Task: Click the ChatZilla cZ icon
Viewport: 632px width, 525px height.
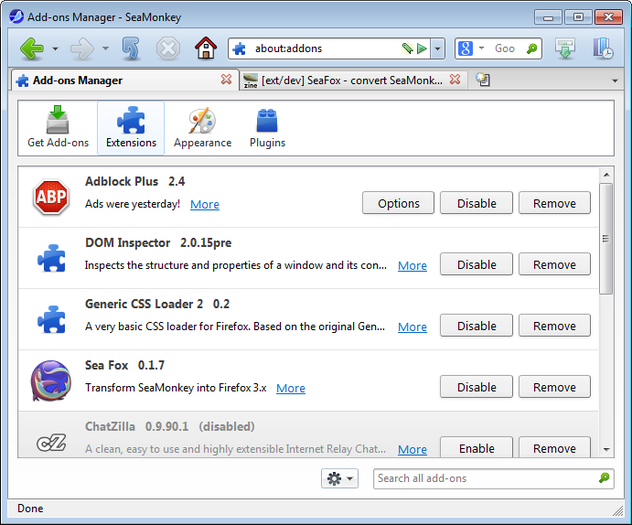Action: pos(51,443)
